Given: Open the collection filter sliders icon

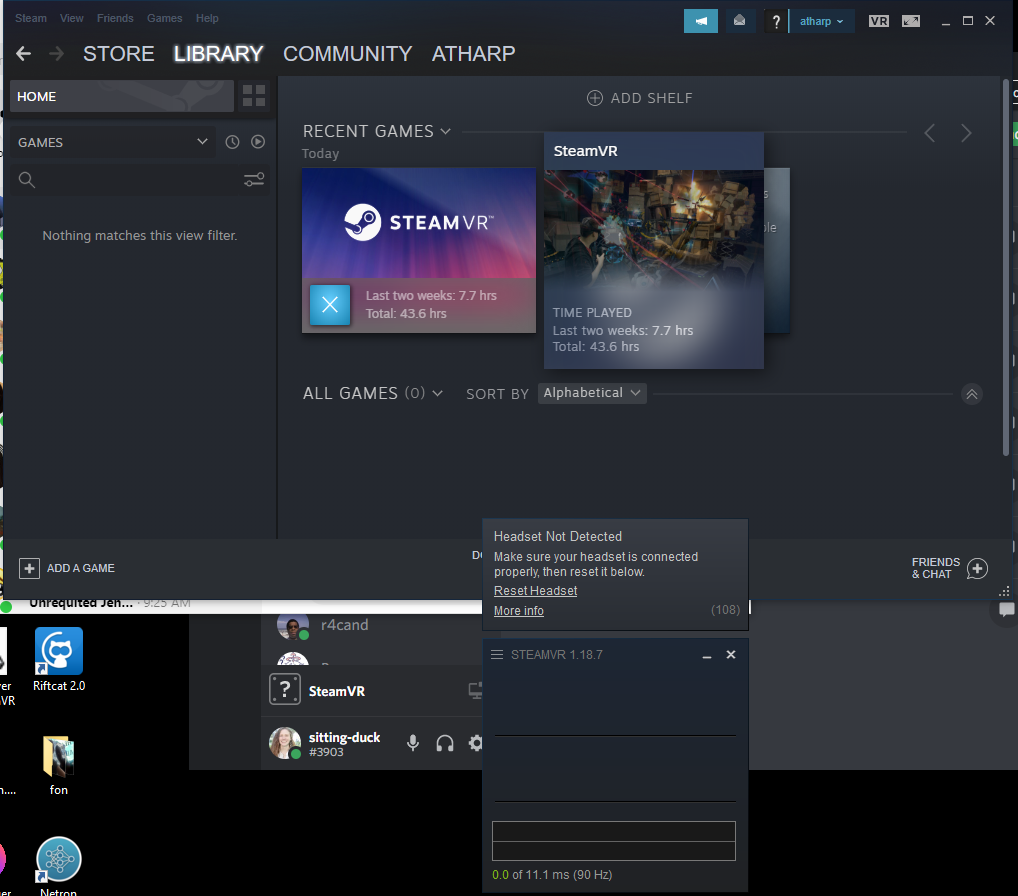Looking at the screenshot, I should 253,180.
